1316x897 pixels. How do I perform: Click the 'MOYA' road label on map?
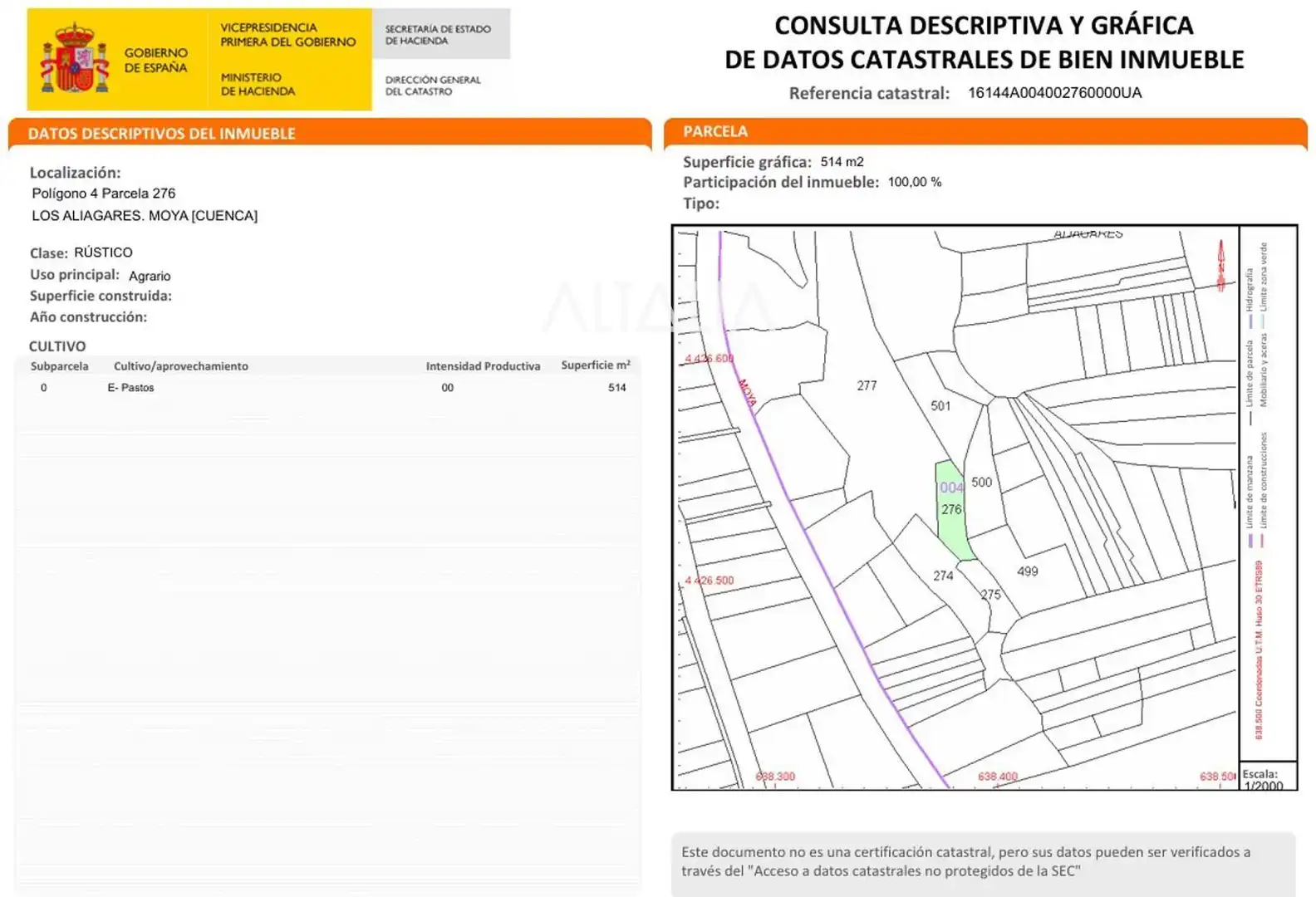(x=748, y=393)
